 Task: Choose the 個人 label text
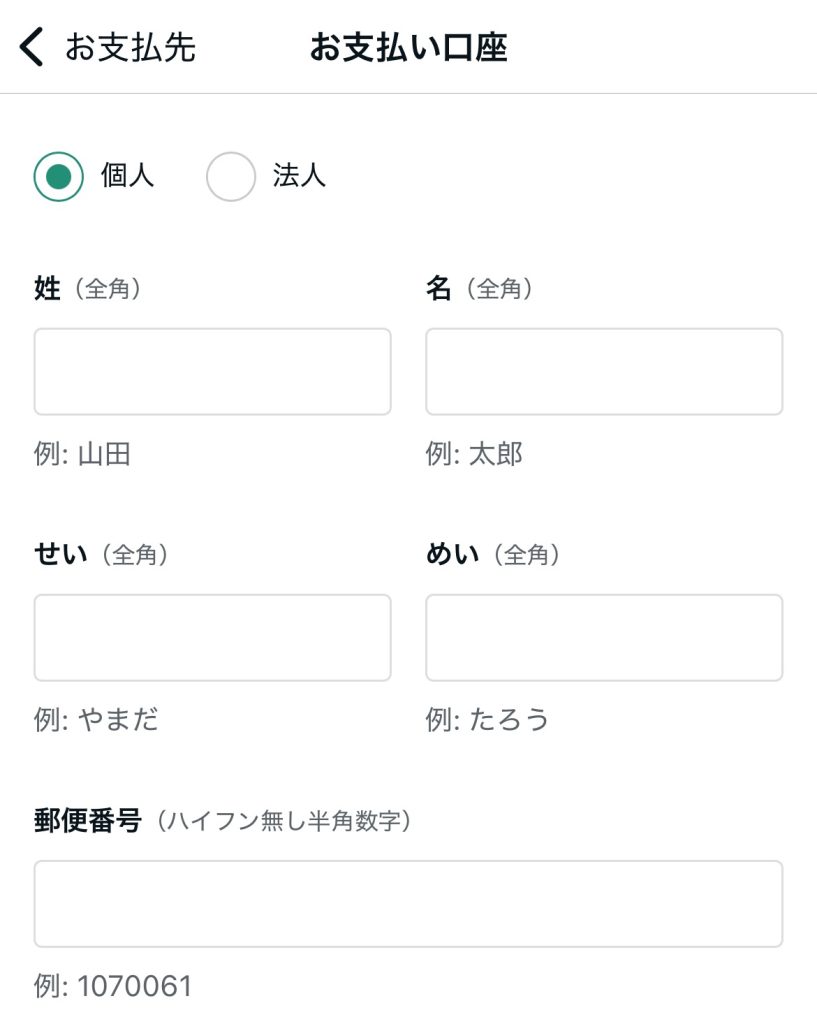(127, 176)
